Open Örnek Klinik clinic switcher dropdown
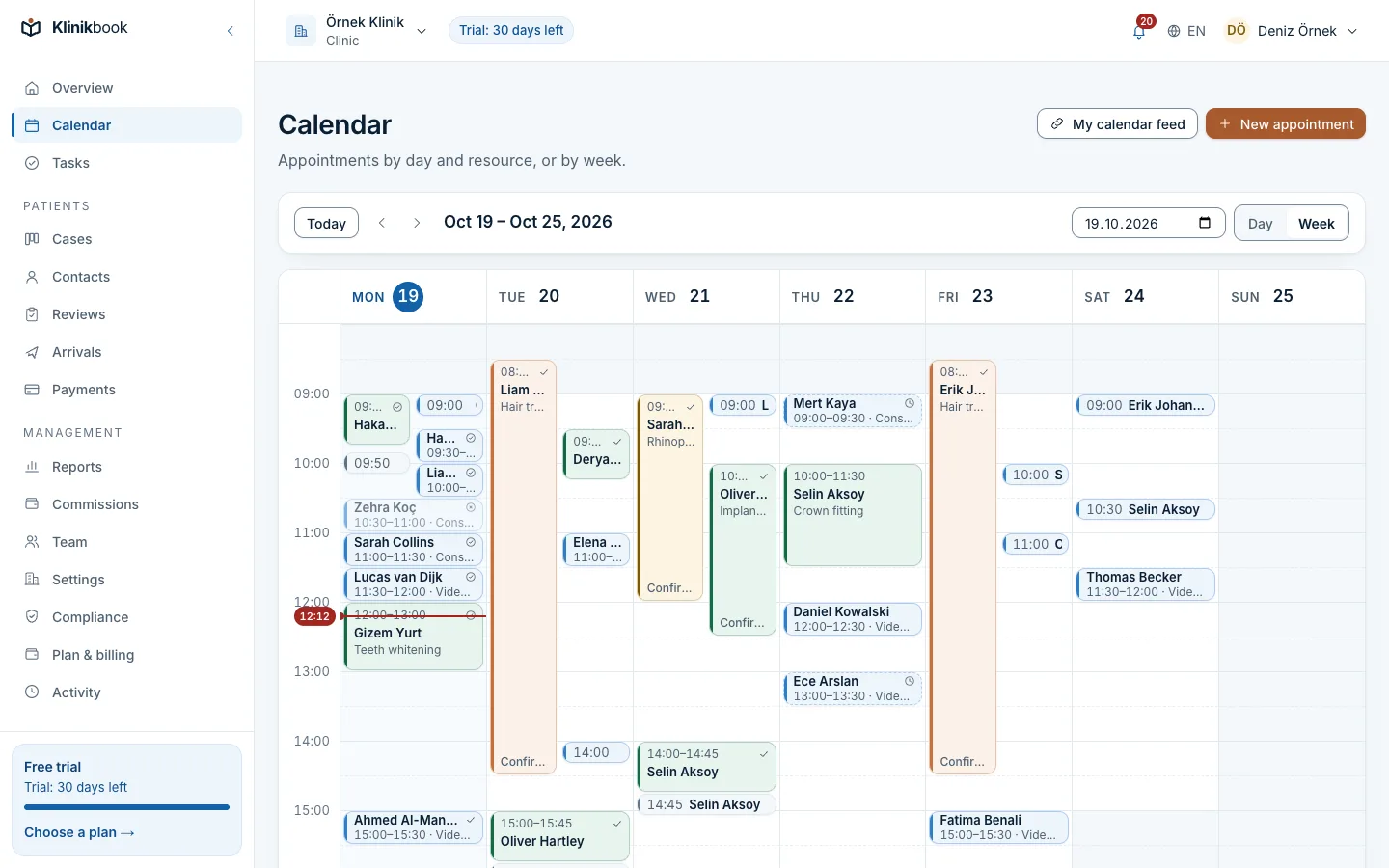This screenshot has height=868, width=1389. [x=356, y=31]
